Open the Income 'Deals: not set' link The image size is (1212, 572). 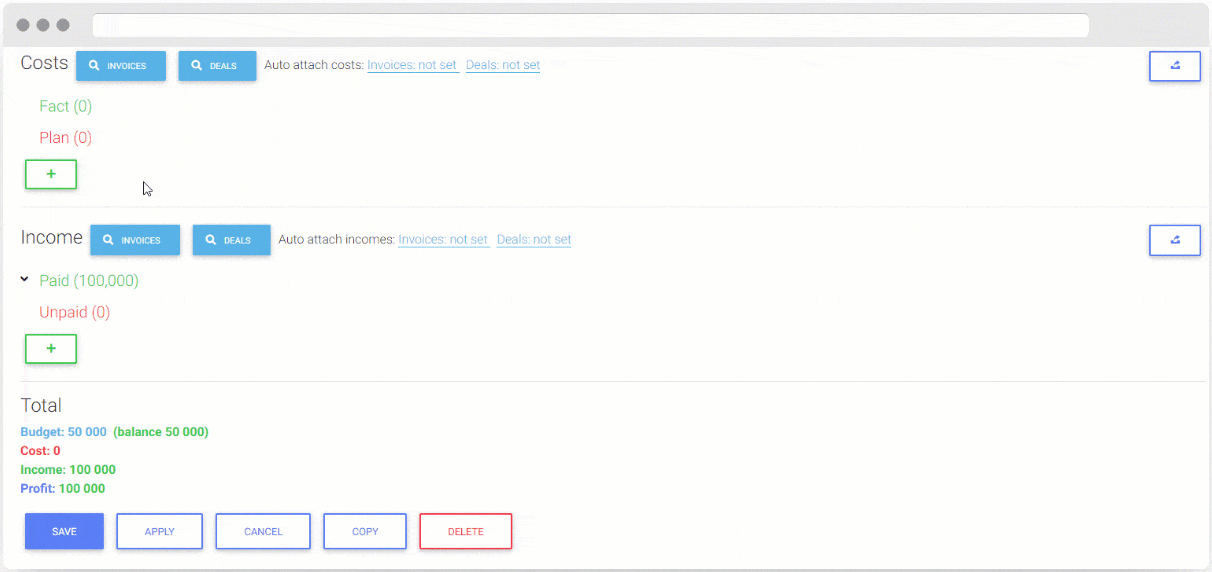534,240
